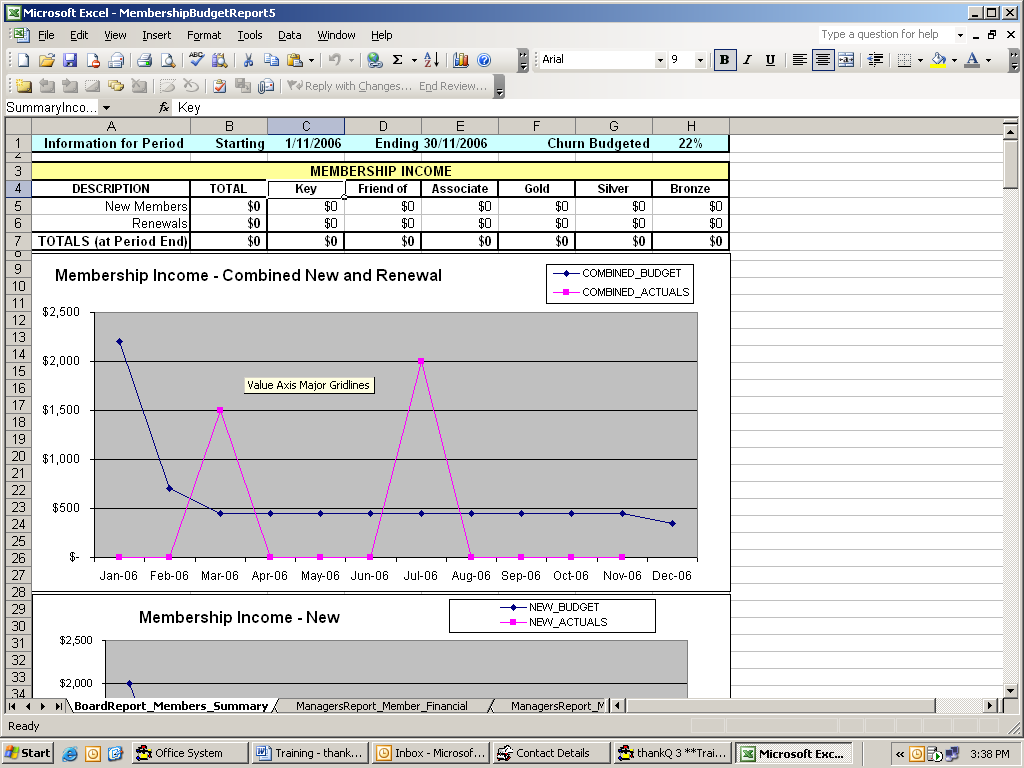This screenshot has height=768, width=1024.
Task: Paste with the clipboard icon
Action: pos(295,60)
